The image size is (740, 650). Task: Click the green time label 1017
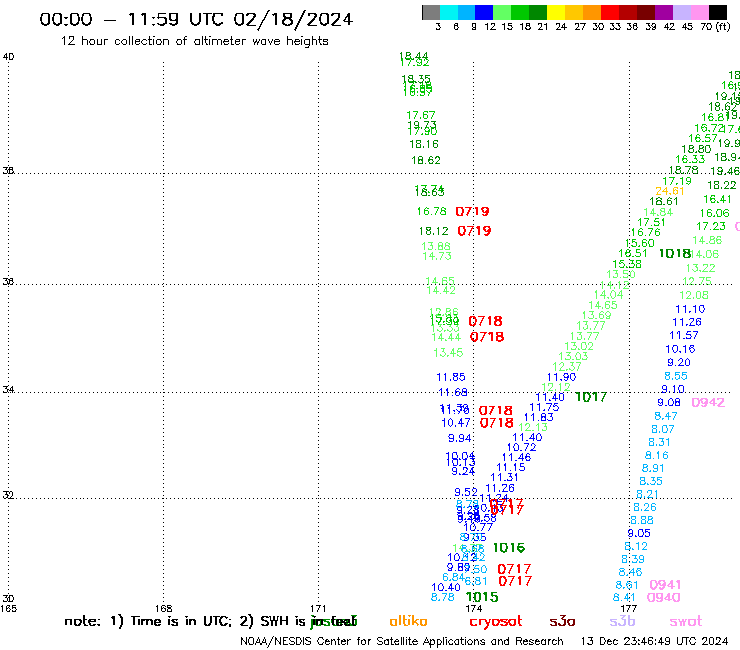tap(591, 397)
